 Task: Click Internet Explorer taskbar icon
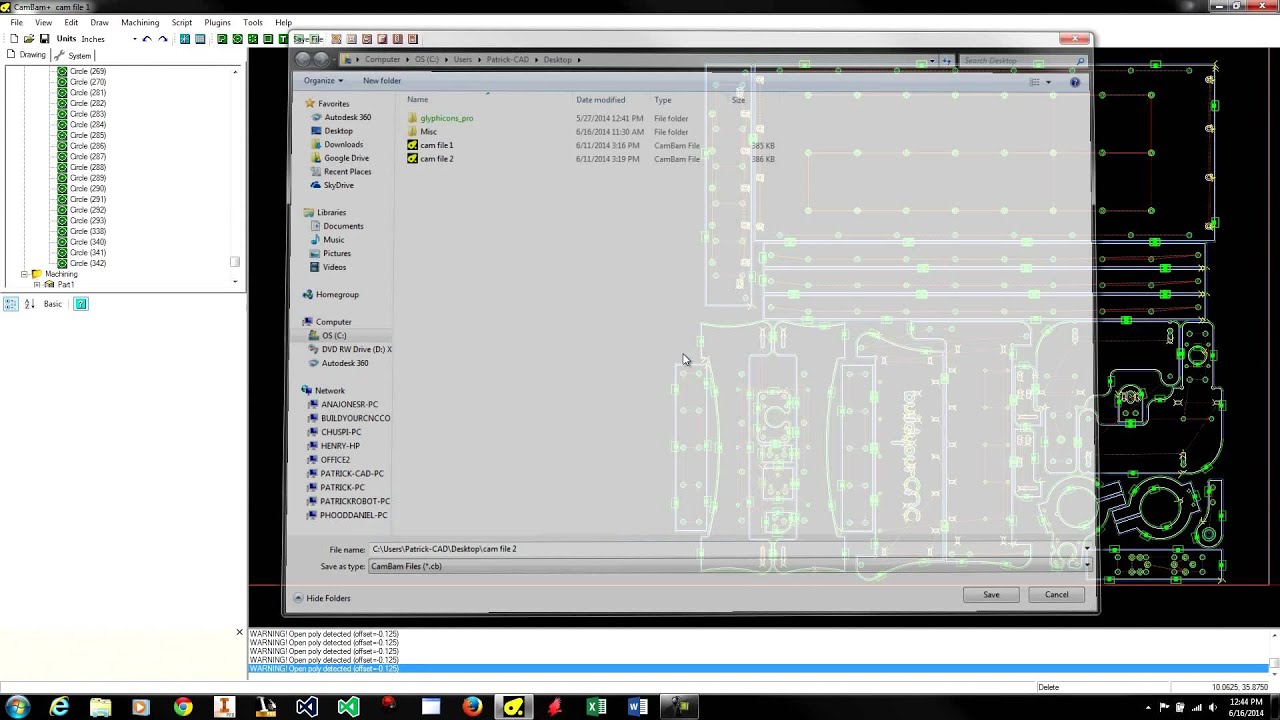tap(60, 707)
